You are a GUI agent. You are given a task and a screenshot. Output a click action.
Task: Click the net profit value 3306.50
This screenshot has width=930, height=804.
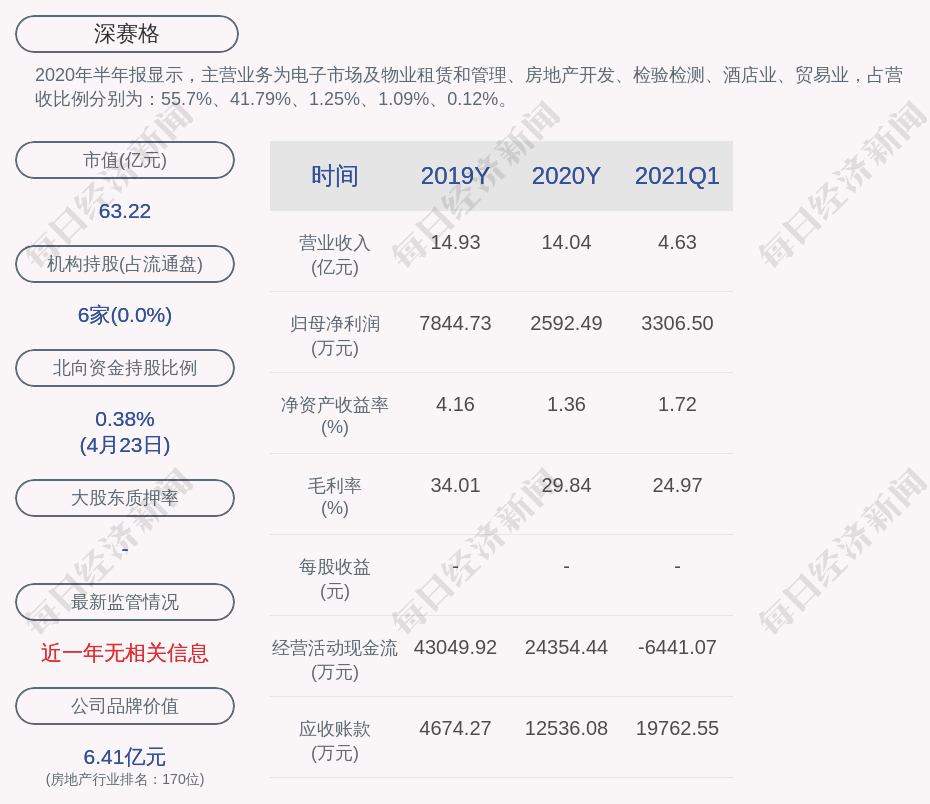(677, 323)
